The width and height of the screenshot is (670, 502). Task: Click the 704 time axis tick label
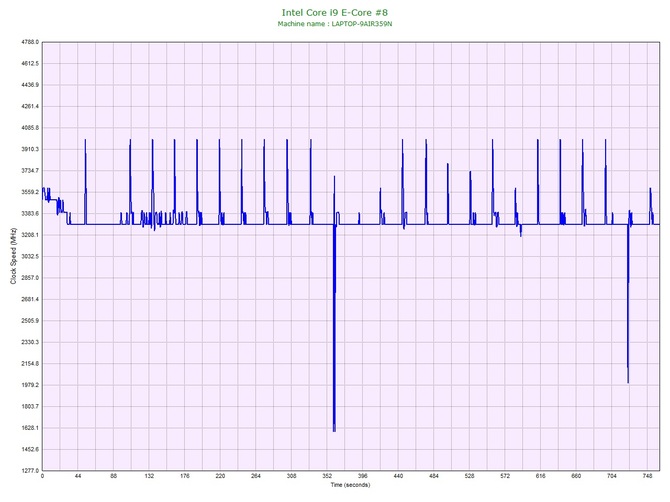pyautogui.click(x=612, y=476)
